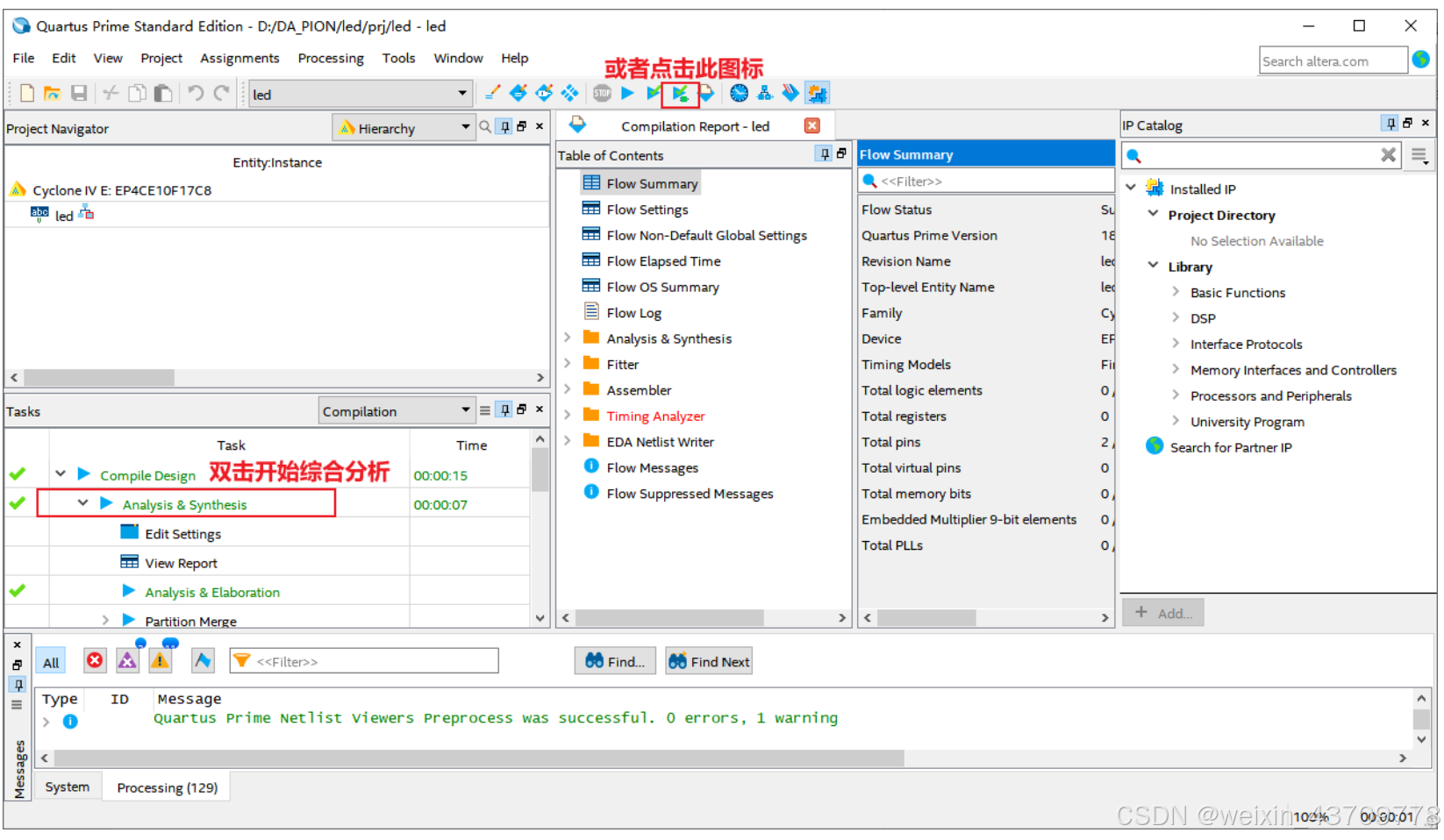The image size is (1444, 840).
Task: Switch to the System messages tab
Action: click(x=68, y=787)
